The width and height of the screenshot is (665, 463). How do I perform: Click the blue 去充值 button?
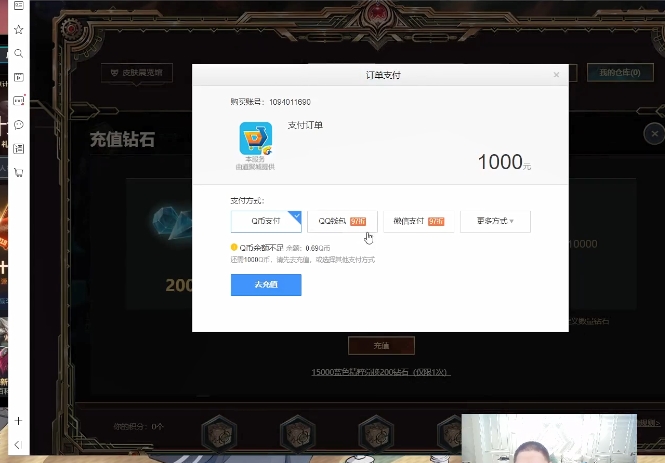coord(266,284)
